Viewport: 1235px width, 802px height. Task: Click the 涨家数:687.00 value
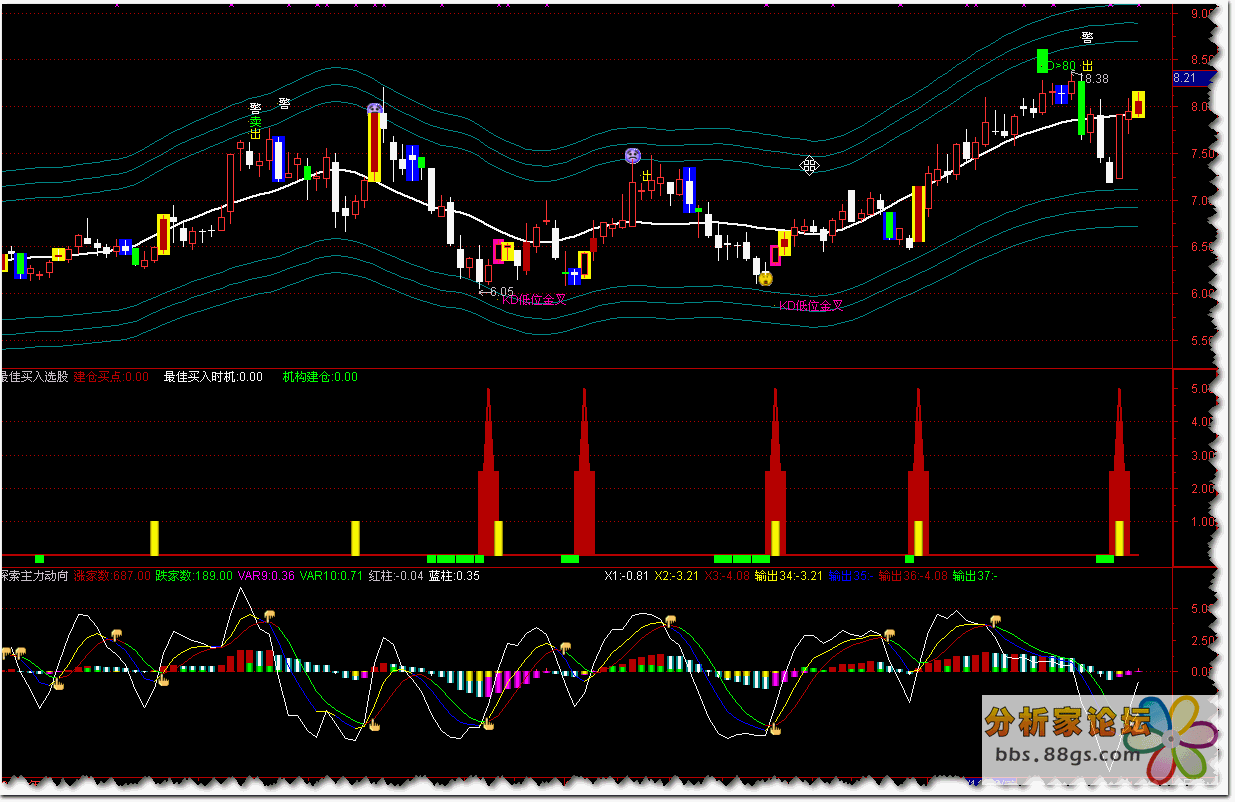tap(112, 576)
